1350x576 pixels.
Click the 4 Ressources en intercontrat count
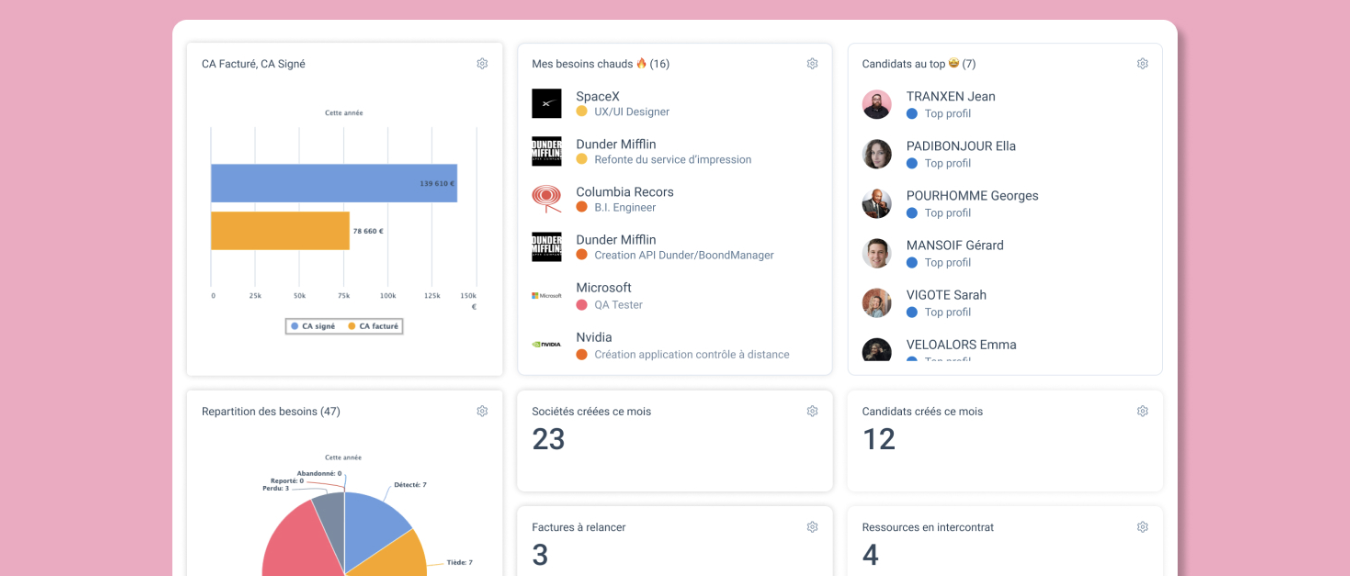[x=871, y=555]
